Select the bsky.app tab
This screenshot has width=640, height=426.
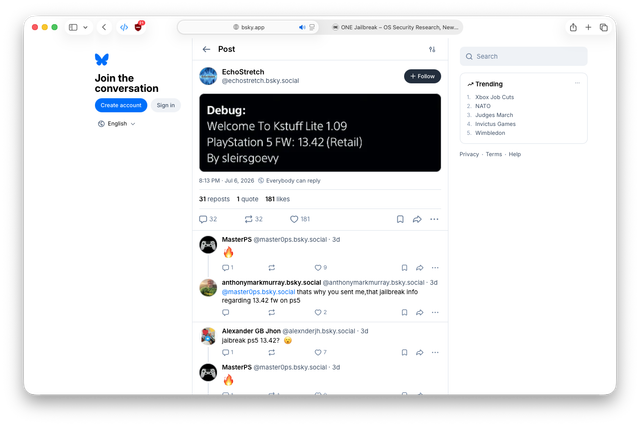tap(249, 27)
